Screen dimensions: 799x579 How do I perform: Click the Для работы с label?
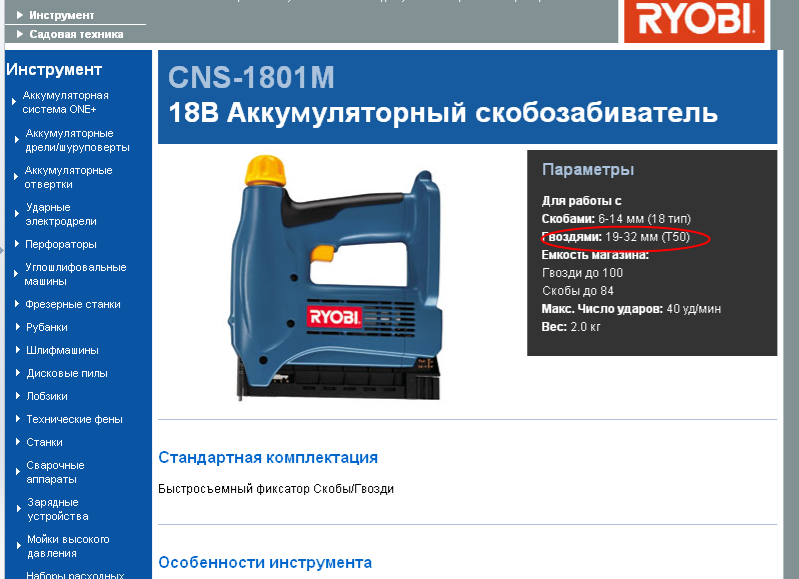point(581,201)
